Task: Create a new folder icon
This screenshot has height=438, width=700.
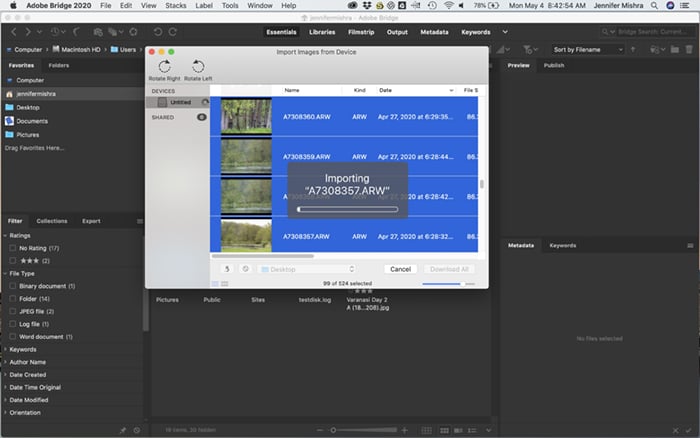Action: tap(675, 50)
